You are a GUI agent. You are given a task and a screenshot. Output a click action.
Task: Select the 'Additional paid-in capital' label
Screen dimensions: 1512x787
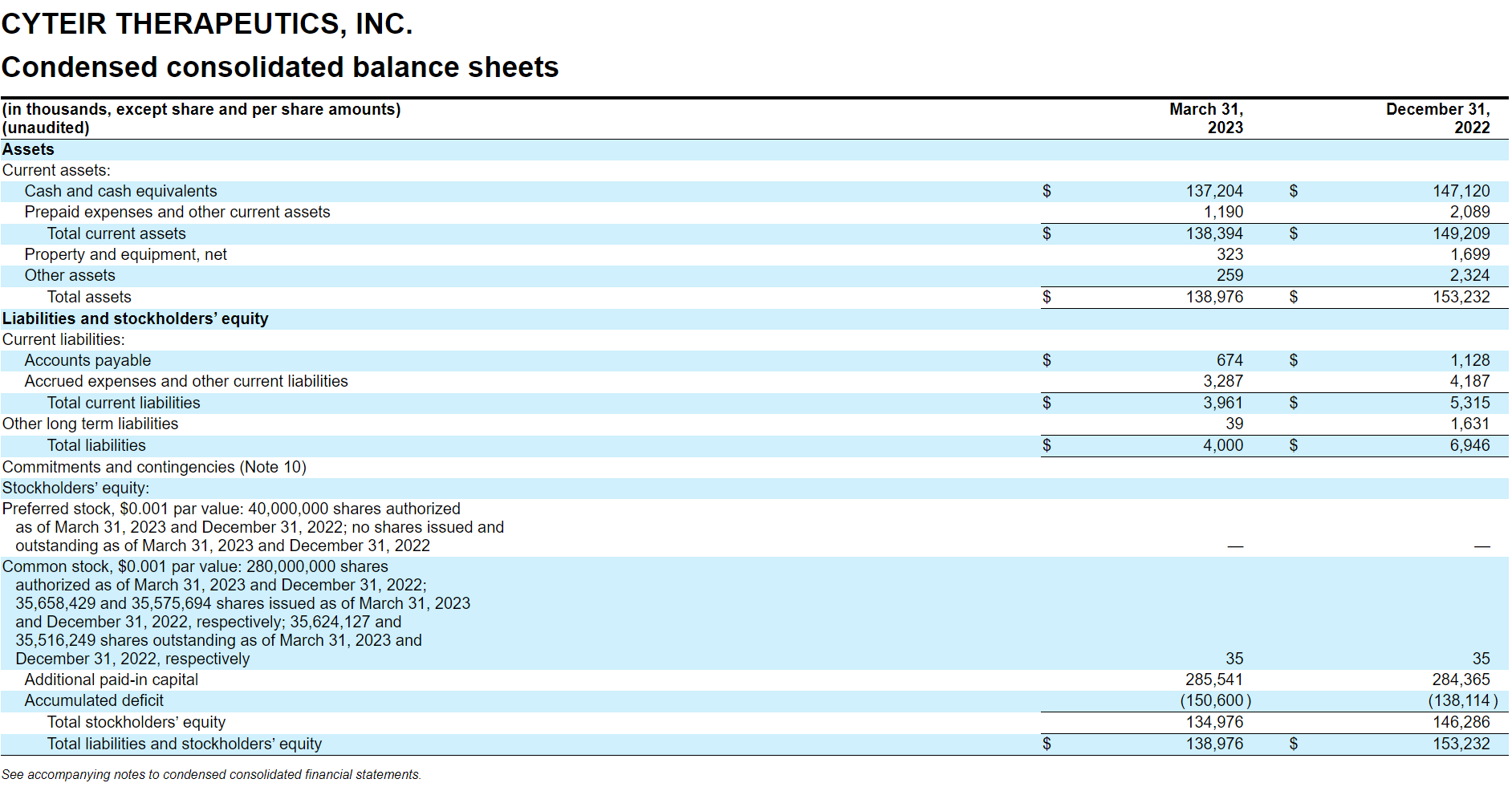coord(112,679)
